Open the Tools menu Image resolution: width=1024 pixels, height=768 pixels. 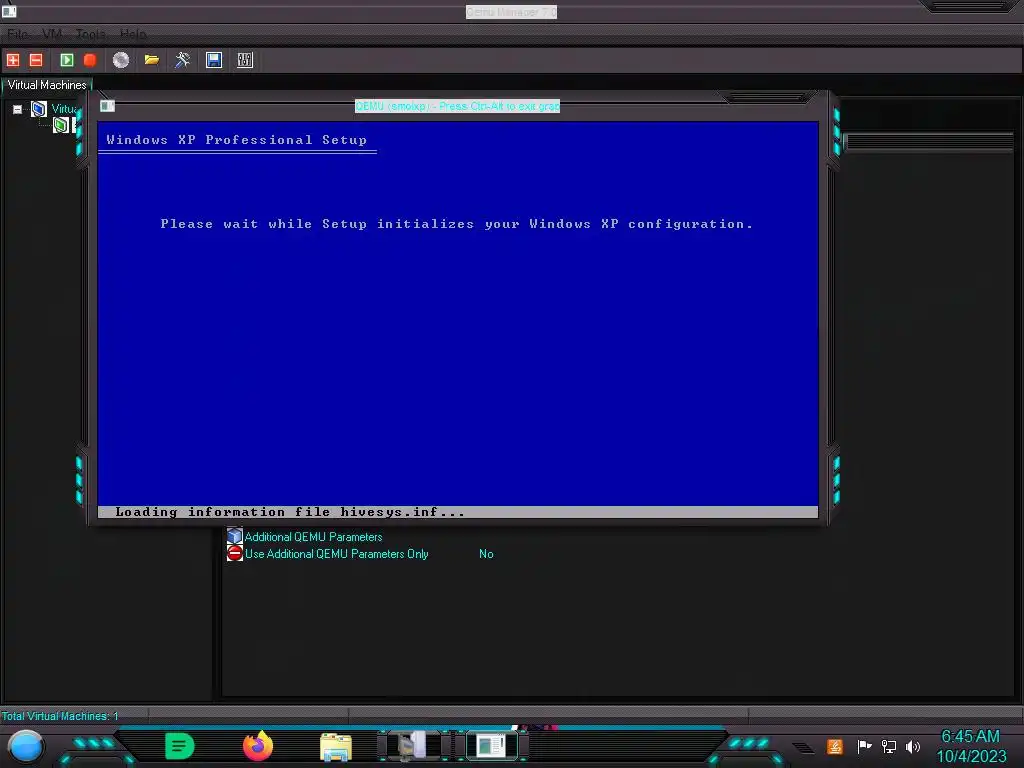(x=91, y=34)
